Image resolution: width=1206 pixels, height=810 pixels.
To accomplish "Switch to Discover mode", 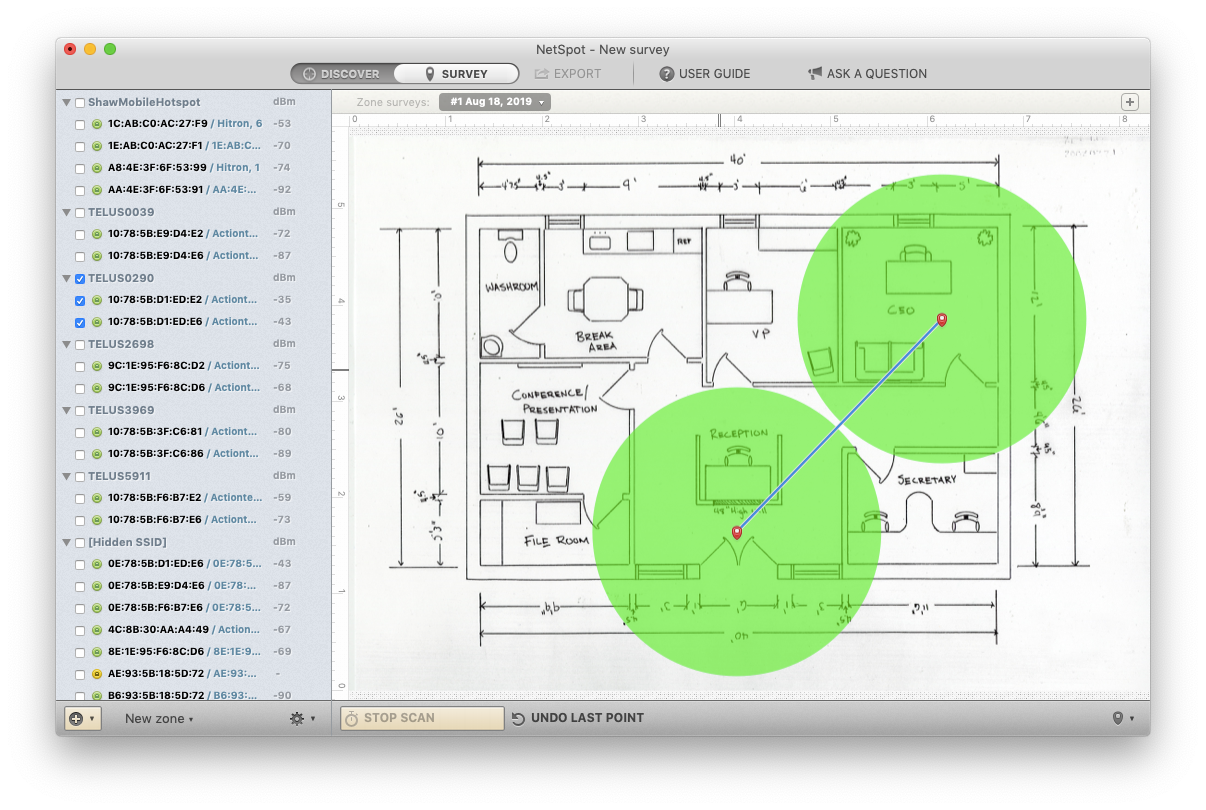I will pyautogui.click(x=342, y=74).
